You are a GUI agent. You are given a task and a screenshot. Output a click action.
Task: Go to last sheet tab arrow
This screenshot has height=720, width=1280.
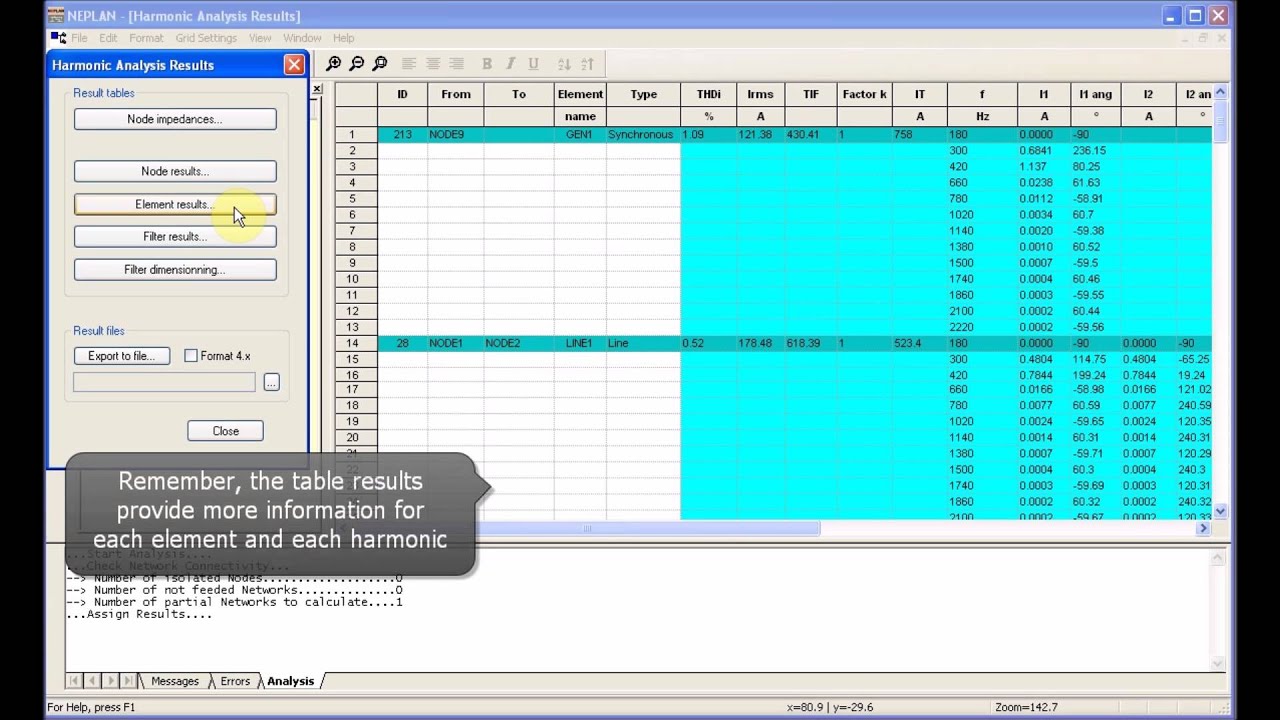click(128, 681)
